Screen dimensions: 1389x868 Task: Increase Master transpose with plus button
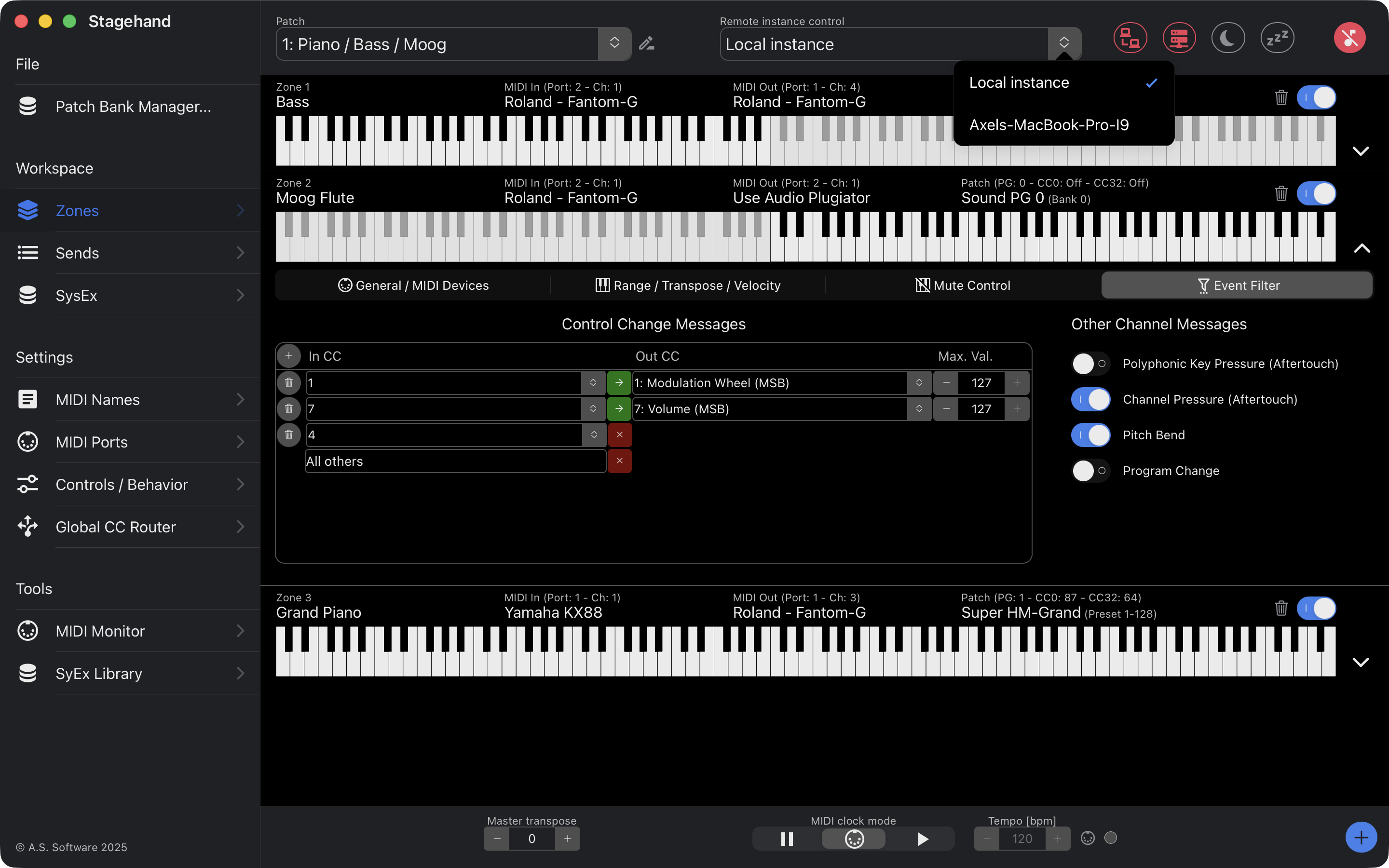(x=567, y=838)
